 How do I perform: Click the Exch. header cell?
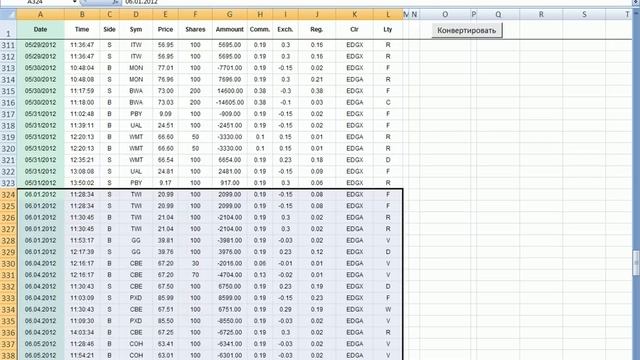pyautogui.click(x=285, y=29)
